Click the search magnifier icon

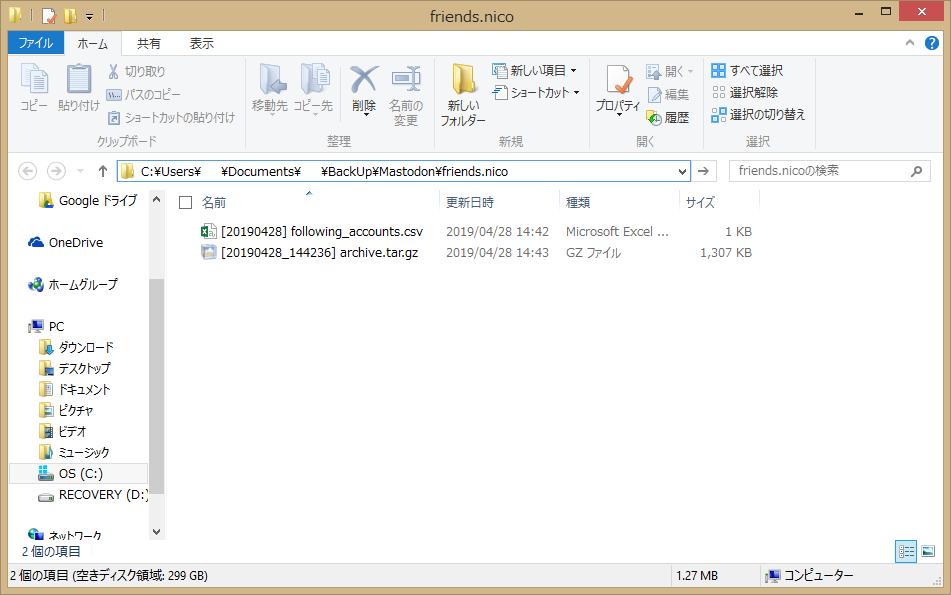[x=916, y=172]
